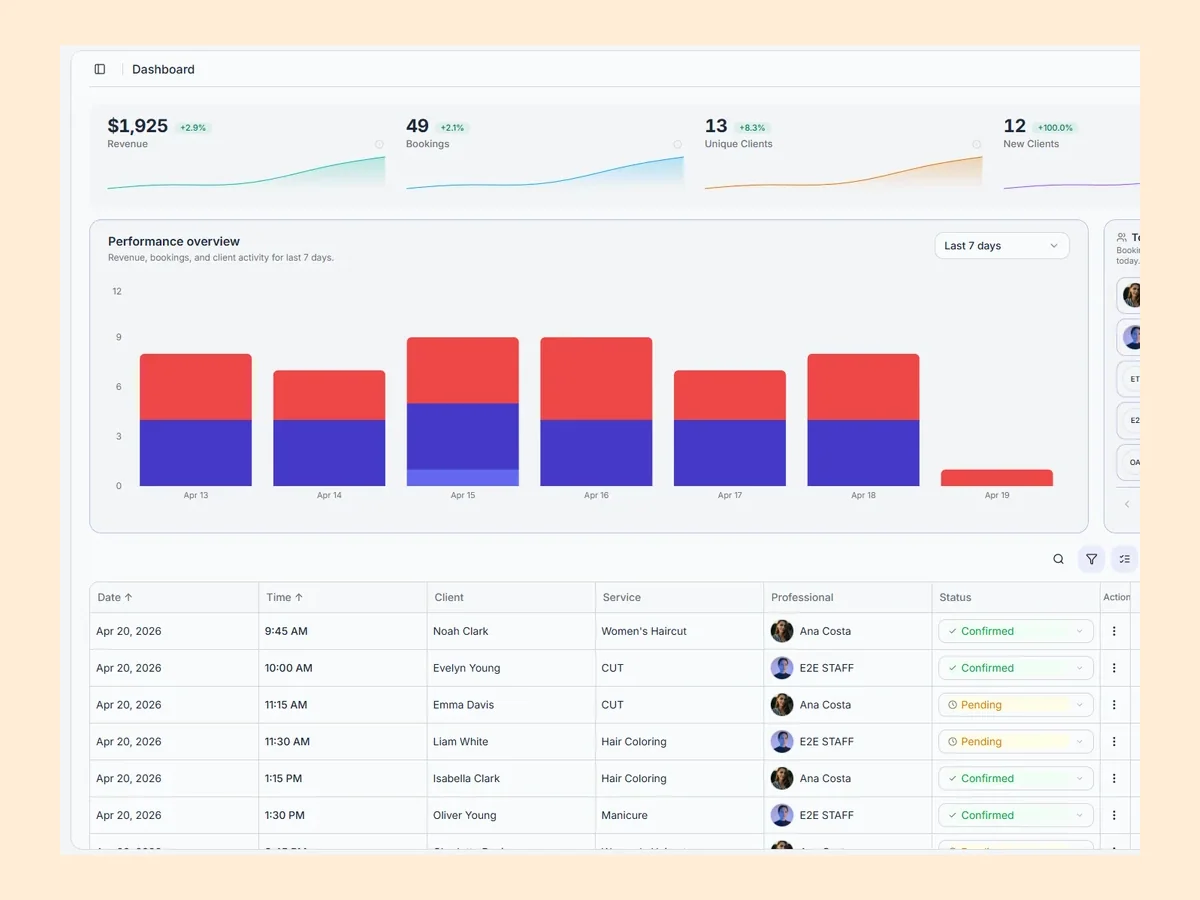Click the Dashboard page title
This screenshot has width=1200, height=900.
(163, 69)
